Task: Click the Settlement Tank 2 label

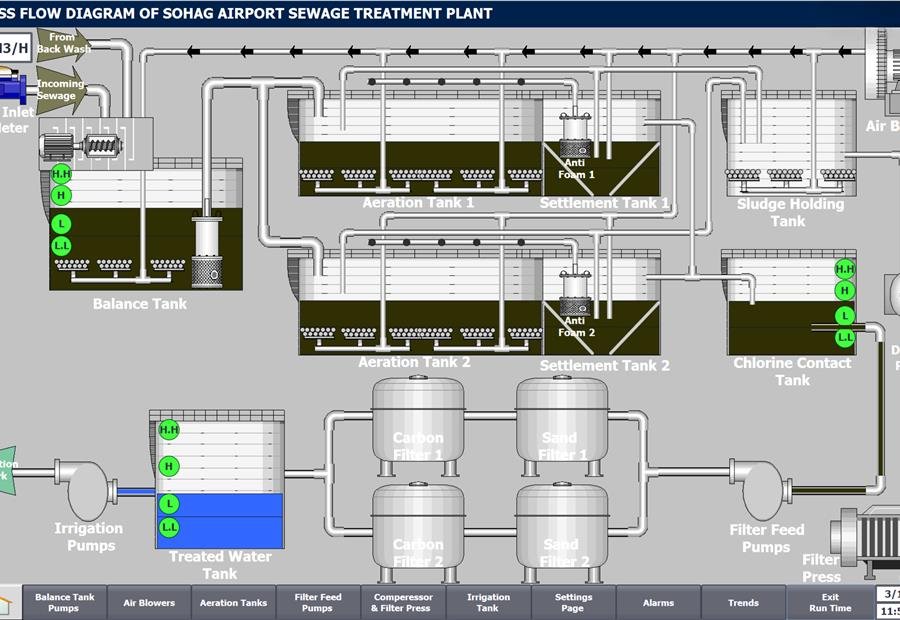Action: point(604,366)
